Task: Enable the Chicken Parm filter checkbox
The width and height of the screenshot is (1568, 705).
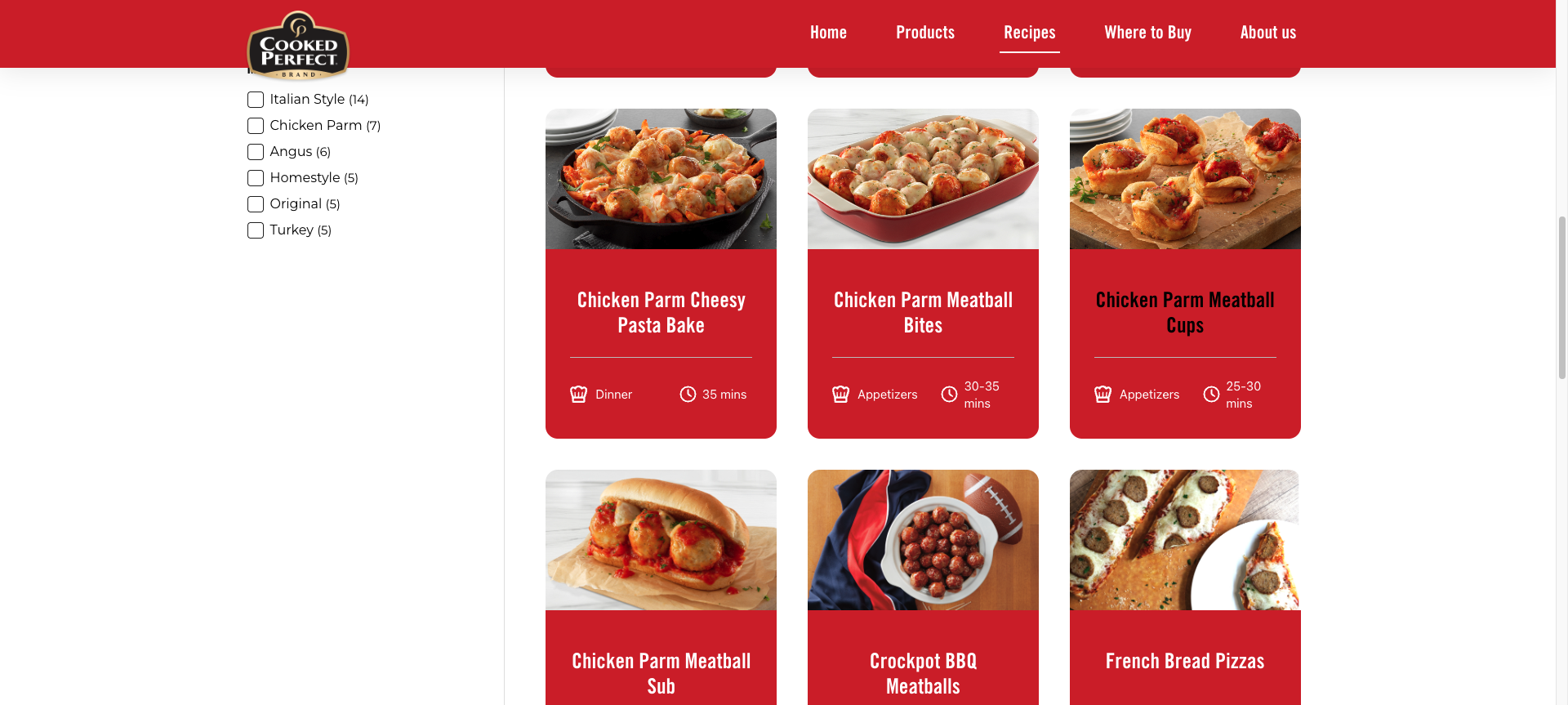Action: click(256, 126)
